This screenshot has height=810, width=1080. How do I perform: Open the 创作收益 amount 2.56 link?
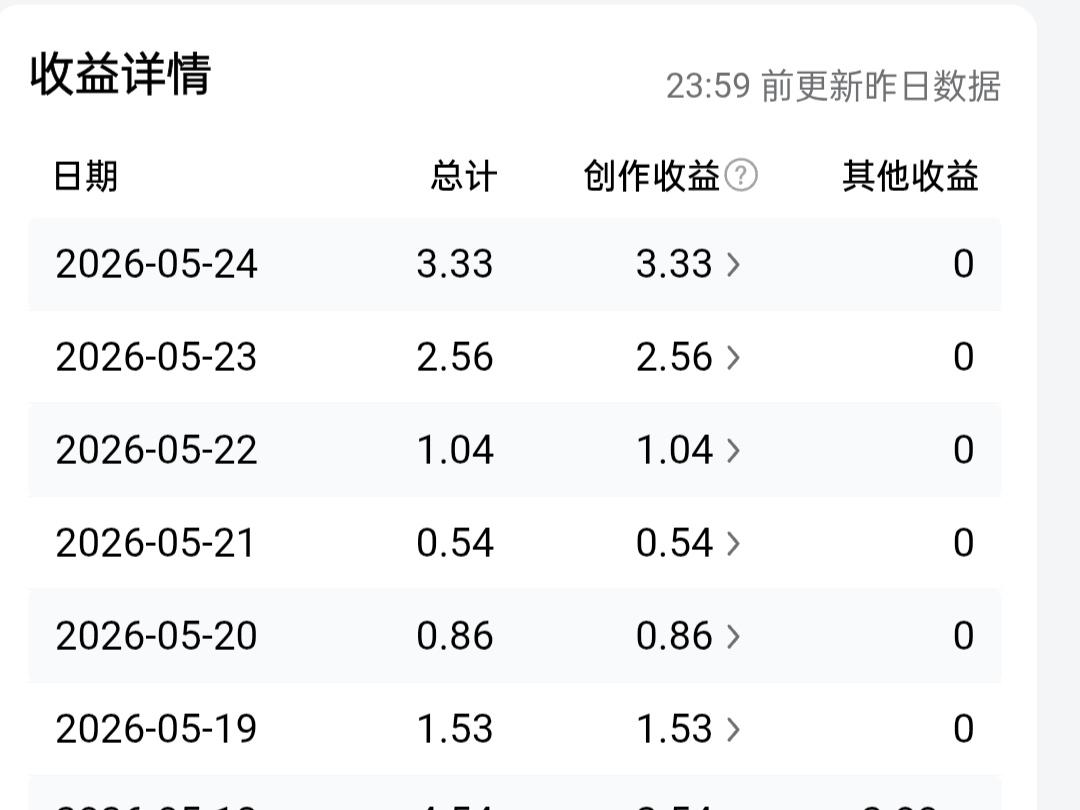[x=674, y=357]
